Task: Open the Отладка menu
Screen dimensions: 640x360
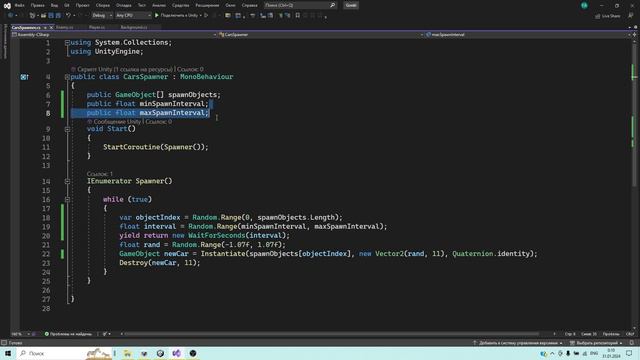Action: pyautogui.click(x=123, y=5)
